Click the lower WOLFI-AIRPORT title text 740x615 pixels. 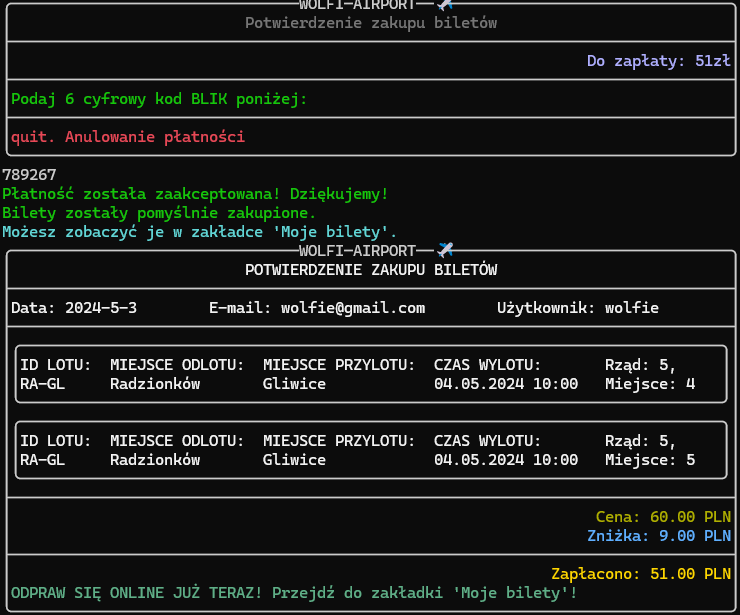click(357, 251)
